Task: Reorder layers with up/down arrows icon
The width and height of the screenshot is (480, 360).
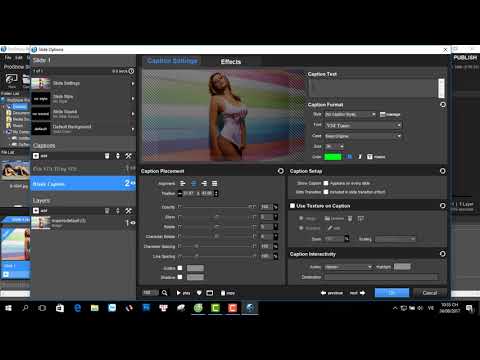Action: [118, 211]
